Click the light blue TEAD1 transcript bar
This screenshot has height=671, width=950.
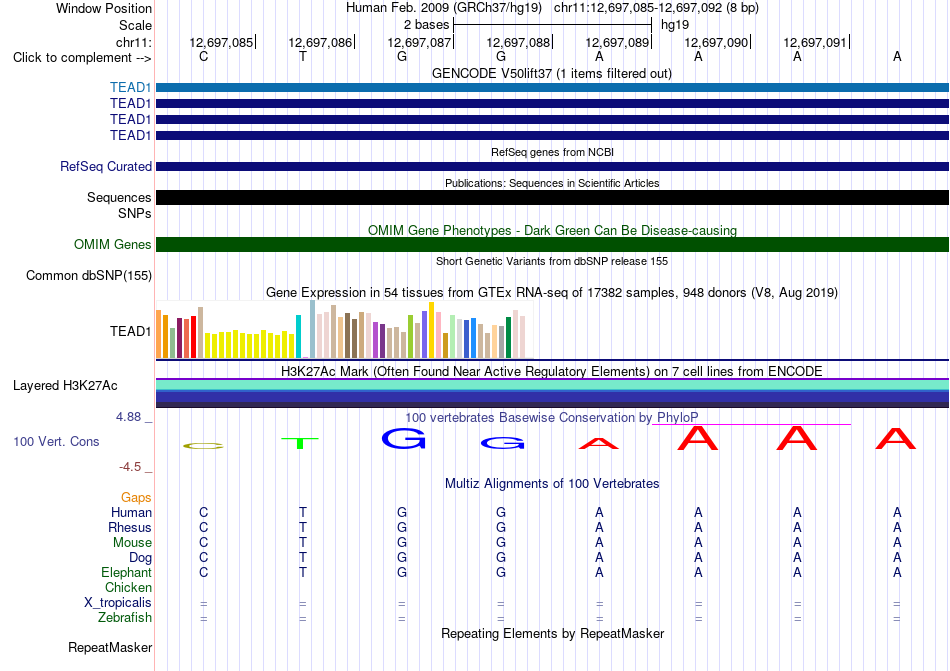pos(552,88)
